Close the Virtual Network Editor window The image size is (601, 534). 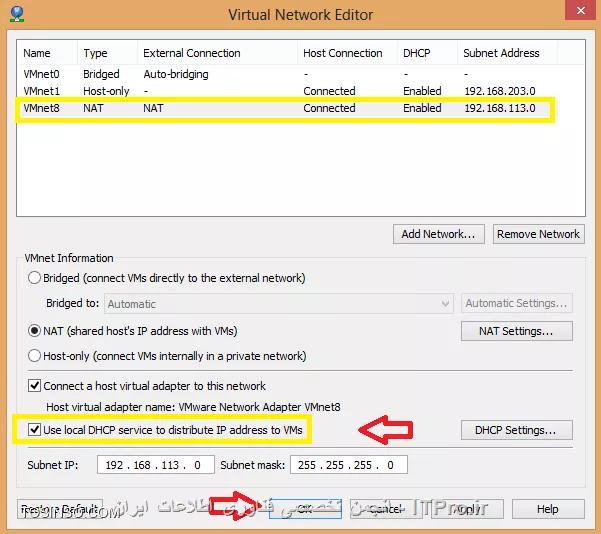[581, 10]
